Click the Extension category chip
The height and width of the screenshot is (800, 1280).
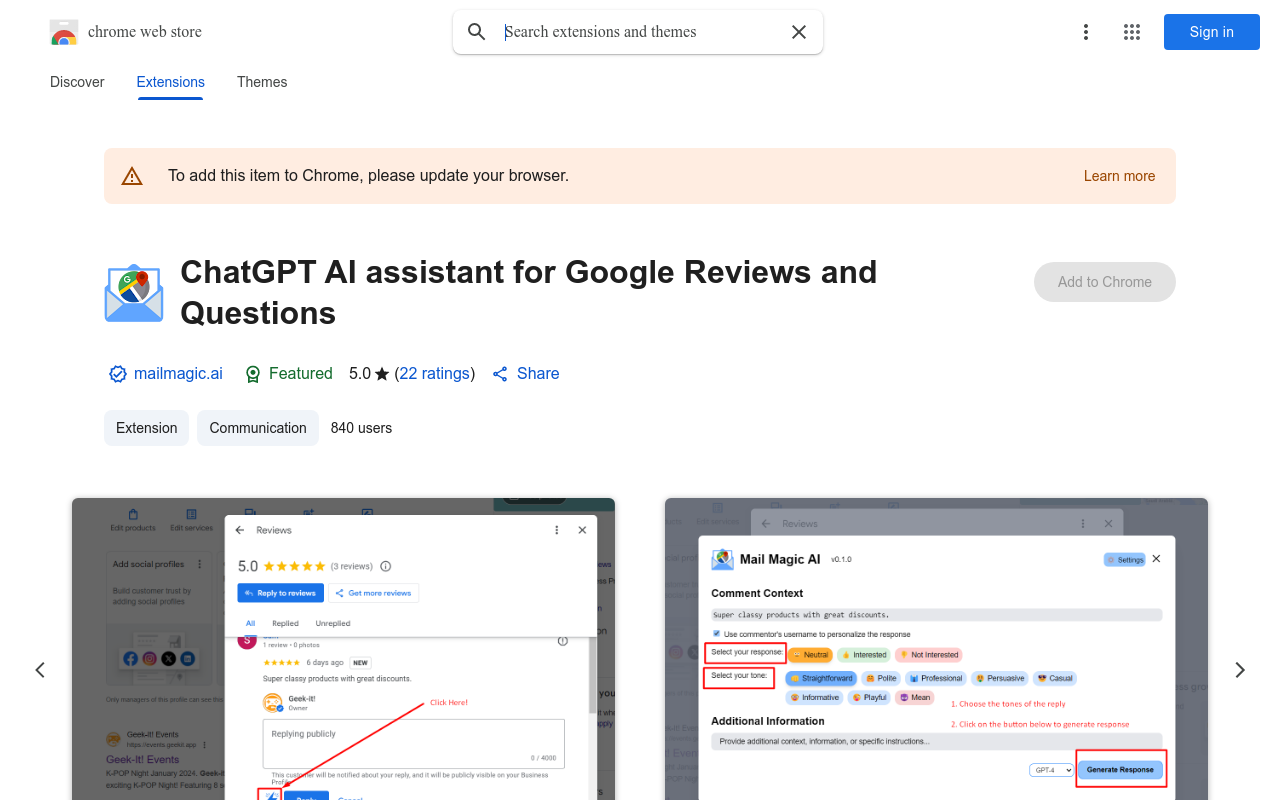(147, 428)
